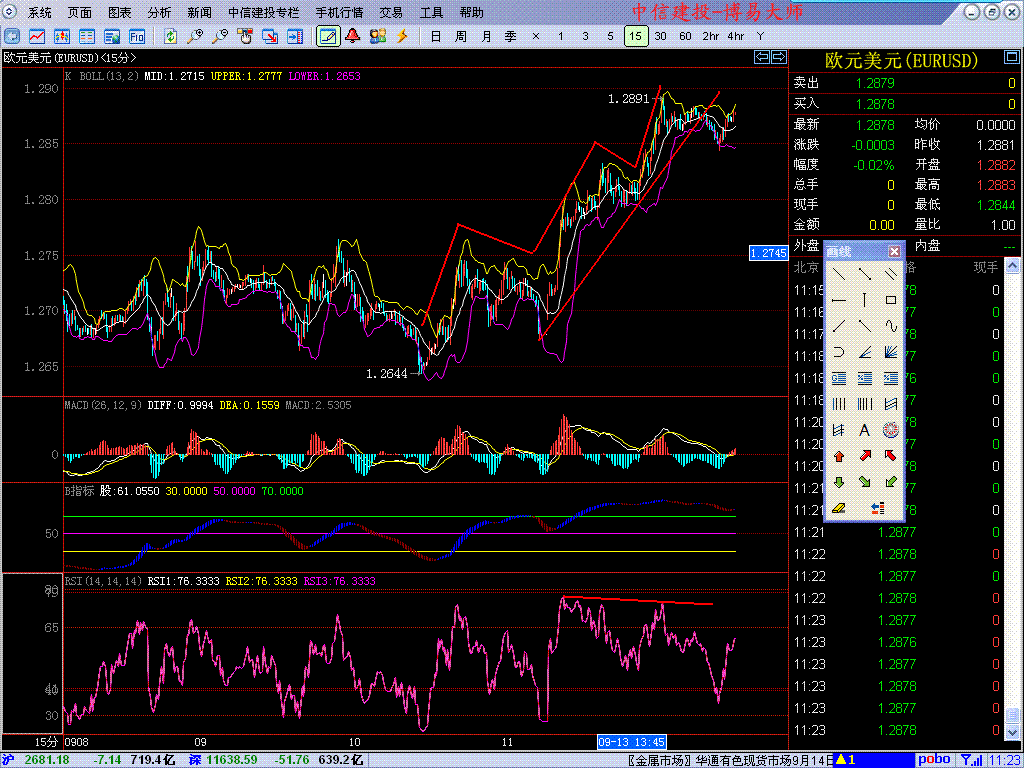
Task: Toggle the drawing tools pencil button
Action: (327, 36)
